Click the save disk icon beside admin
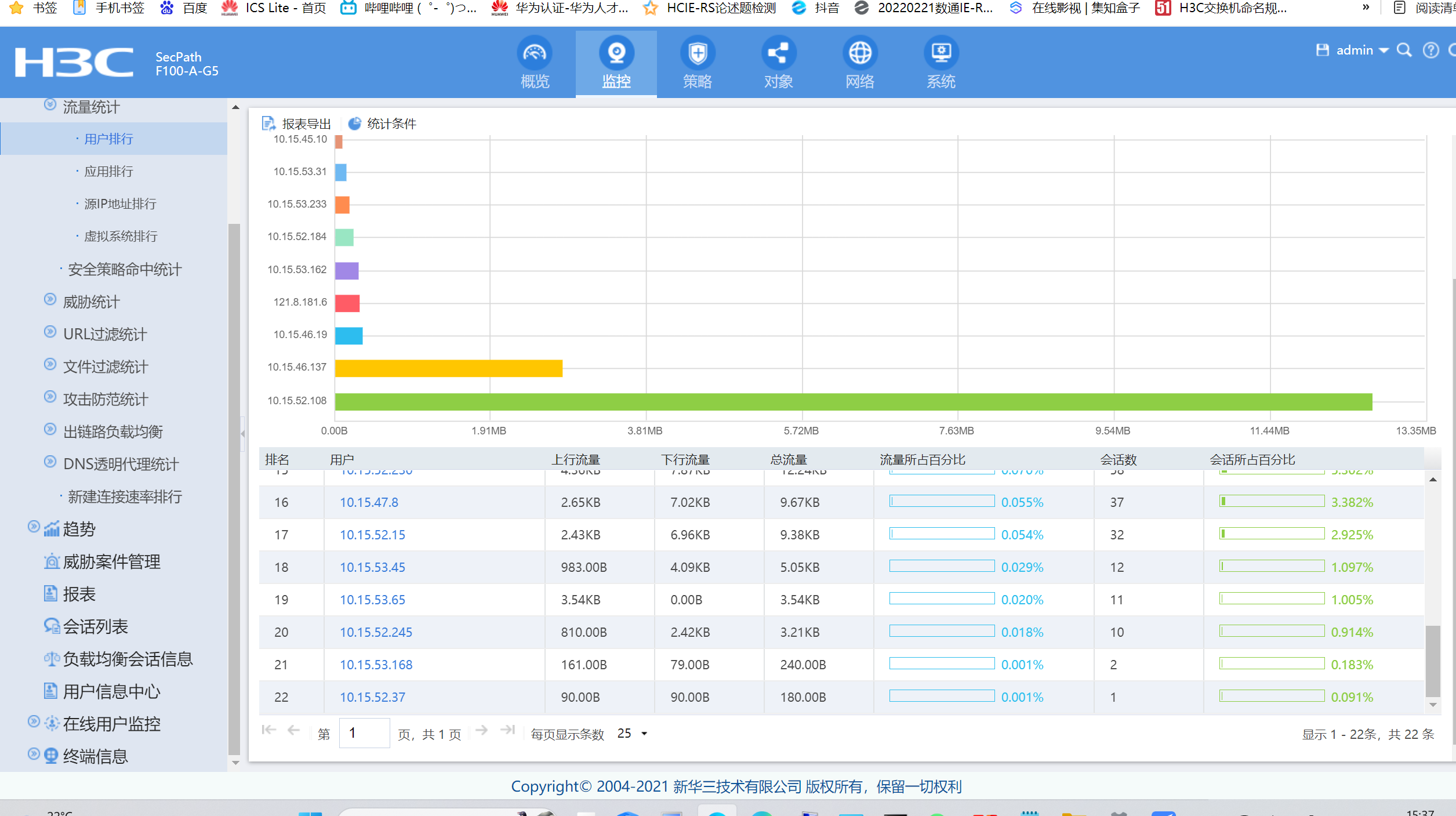1456x816 pixels. coord(1322,50)
